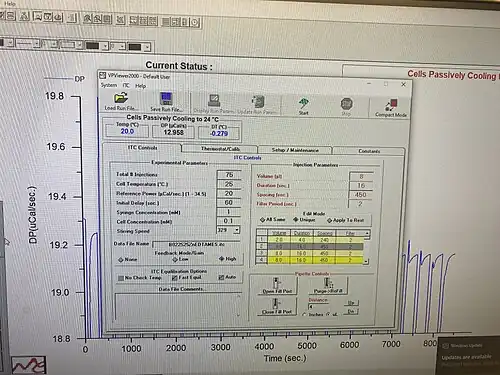Click the Total # Injections field
Image resolution: width=500 pixels, height=375 pixels.
pyautogui.click(x=229, y=175)
